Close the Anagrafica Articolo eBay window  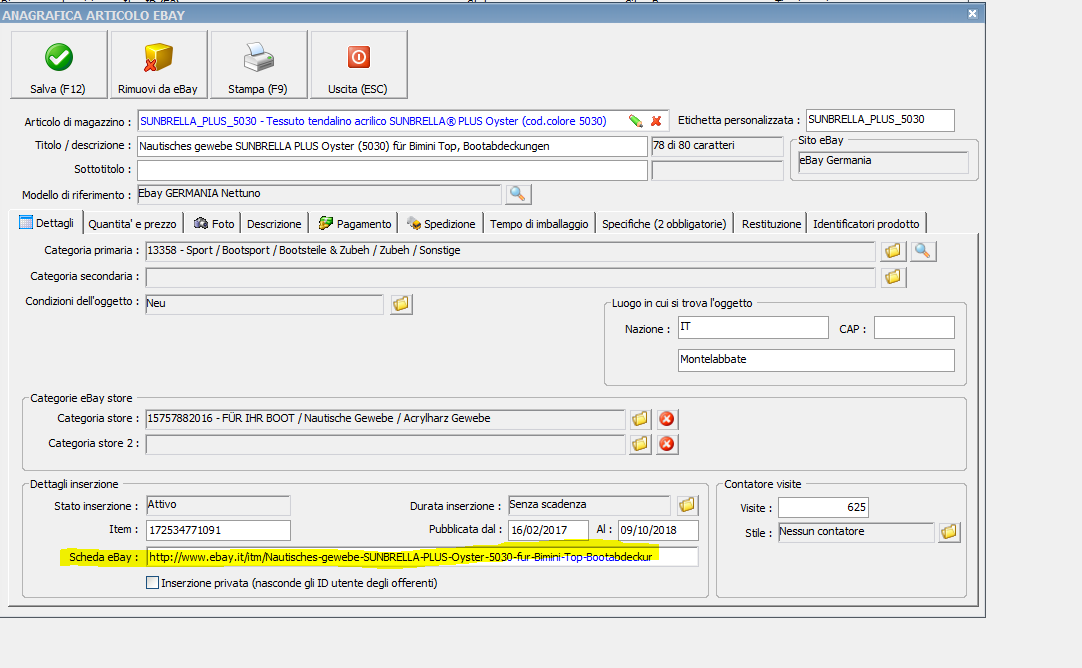972,14
